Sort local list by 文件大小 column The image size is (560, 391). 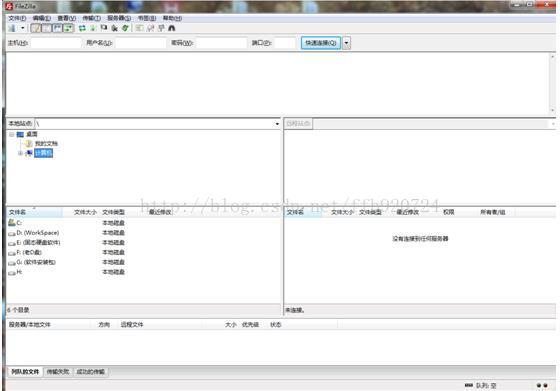coord(85,212)
